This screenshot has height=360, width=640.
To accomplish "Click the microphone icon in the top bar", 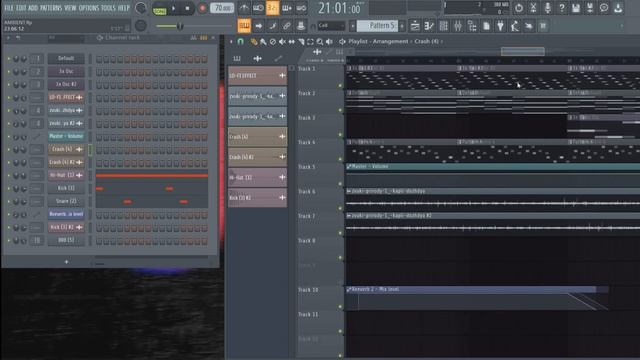I will (547, 8).
